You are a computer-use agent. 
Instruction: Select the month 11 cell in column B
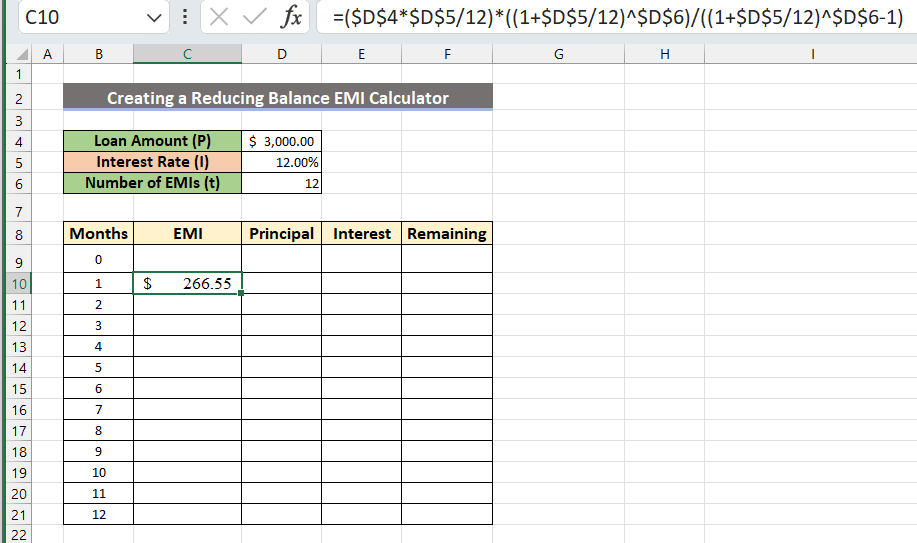click(98, 494)
